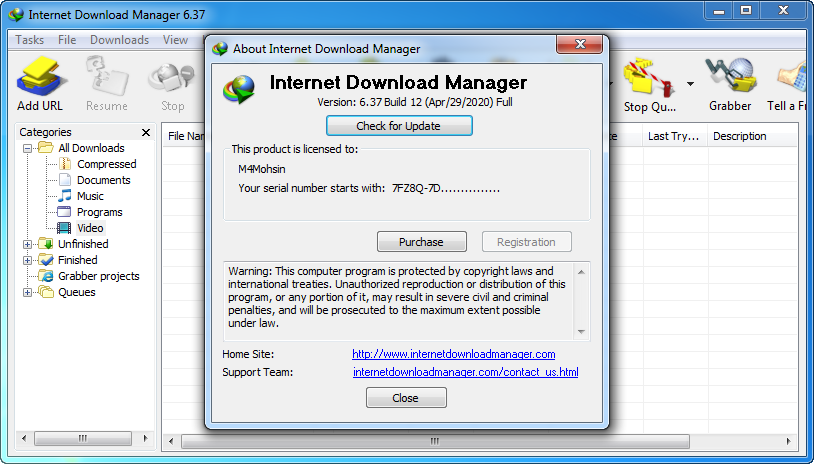Click the Check for Update button

click(399, 126)
